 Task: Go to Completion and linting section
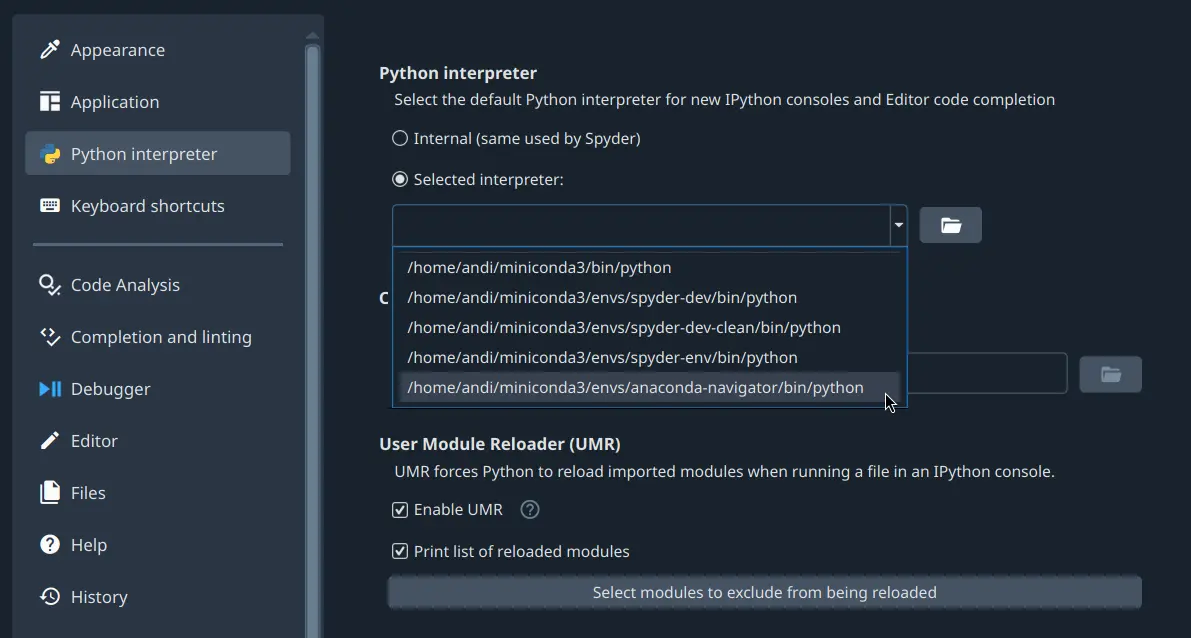pyautogui.click(x=158, y=336)
